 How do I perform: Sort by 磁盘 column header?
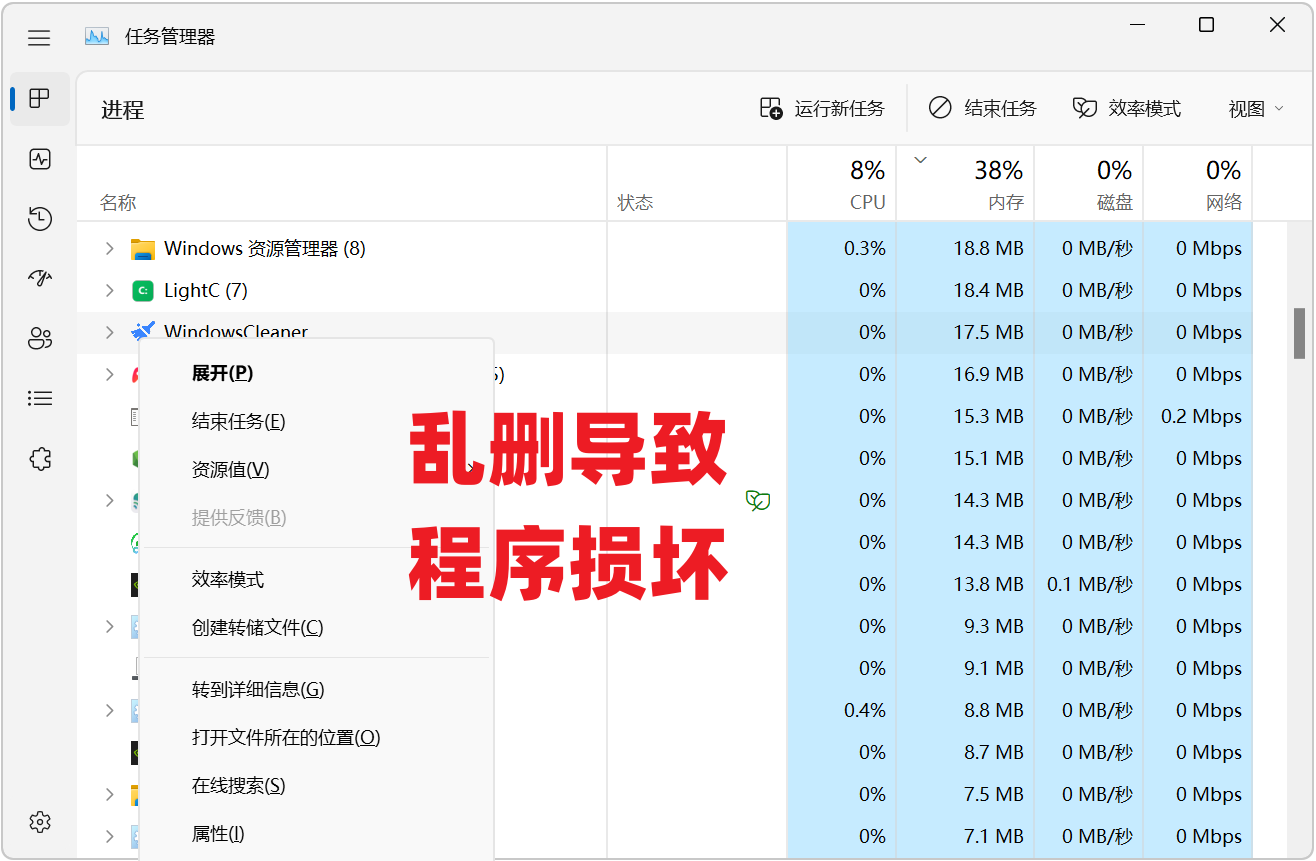(1088, 184)
